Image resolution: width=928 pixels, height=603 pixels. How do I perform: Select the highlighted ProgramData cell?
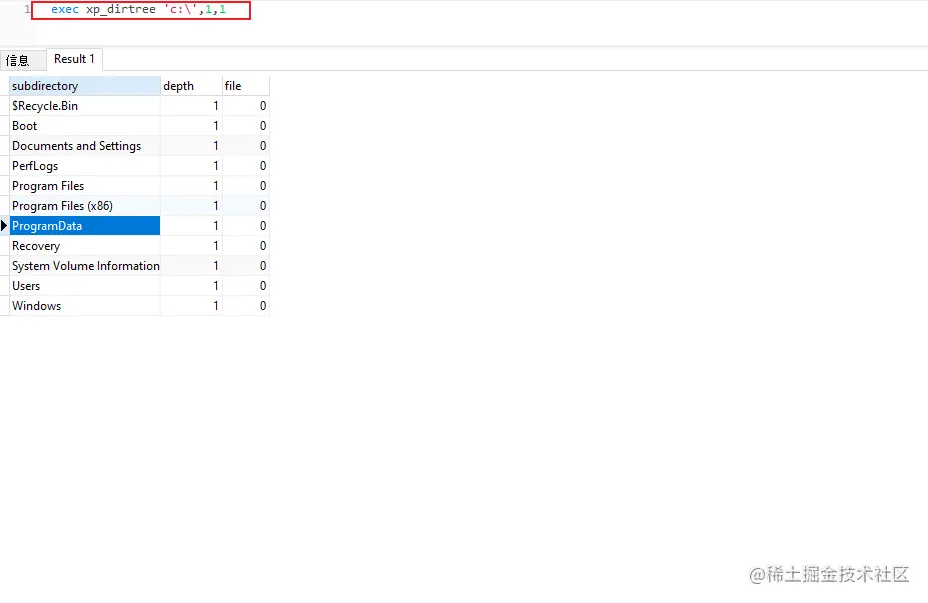coord(85,226)
